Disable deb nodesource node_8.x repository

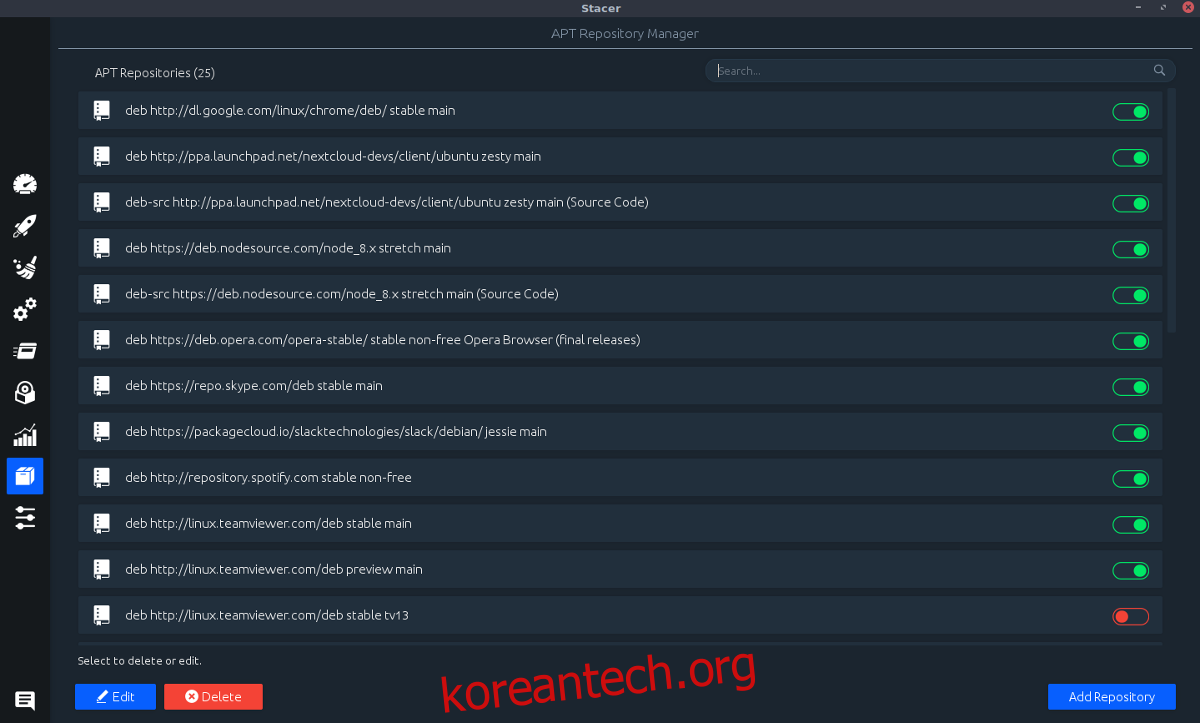click(1131, 250)
